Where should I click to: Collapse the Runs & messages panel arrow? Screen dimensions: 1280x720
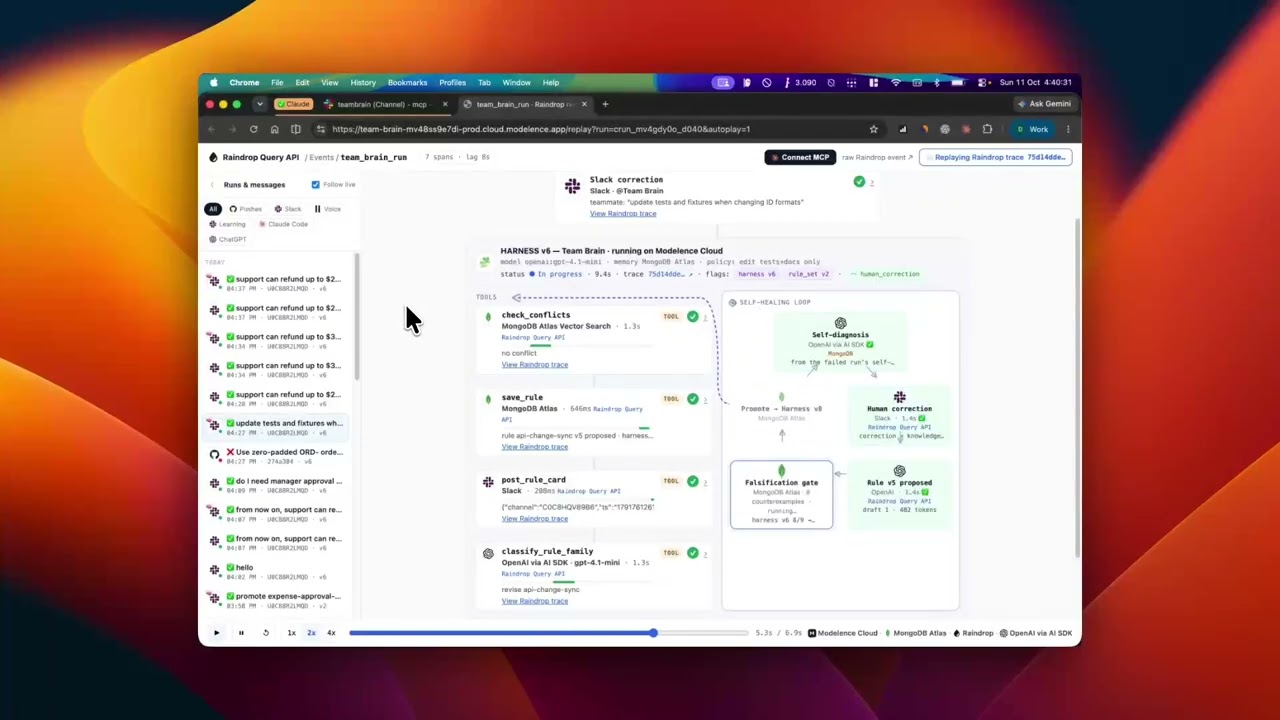[212, 185]
